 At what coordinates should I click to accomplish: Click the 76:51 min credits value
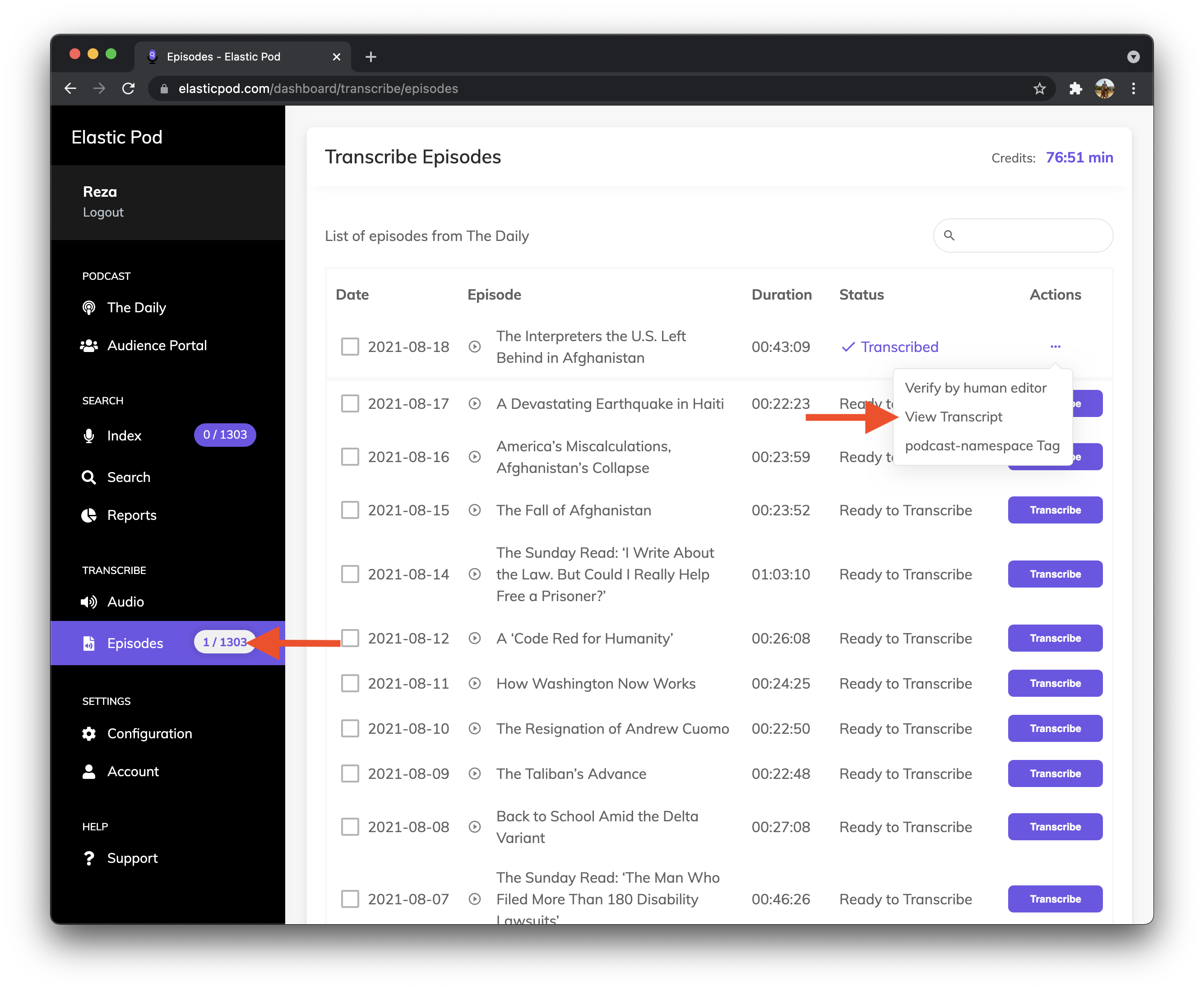[x=1079, y=157]
